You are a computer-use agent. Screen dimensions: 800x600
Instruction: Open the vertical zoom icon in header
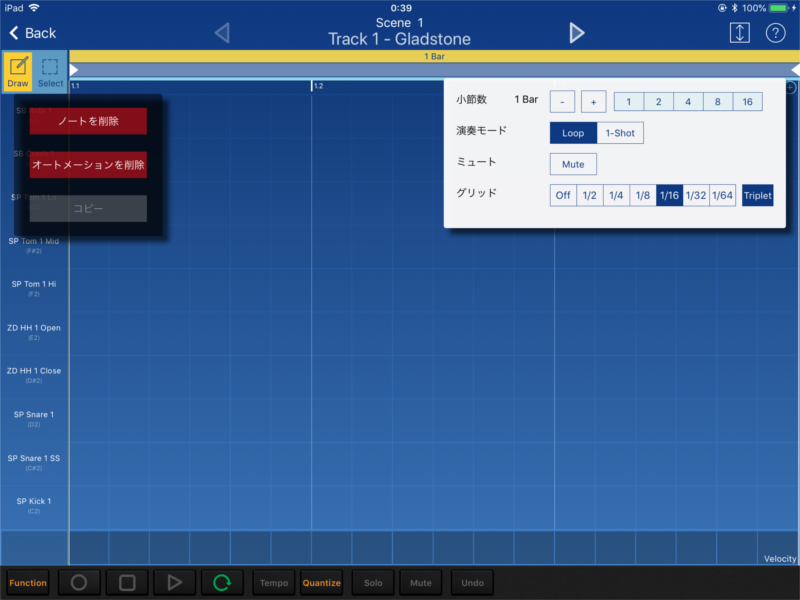pos(739,33)
